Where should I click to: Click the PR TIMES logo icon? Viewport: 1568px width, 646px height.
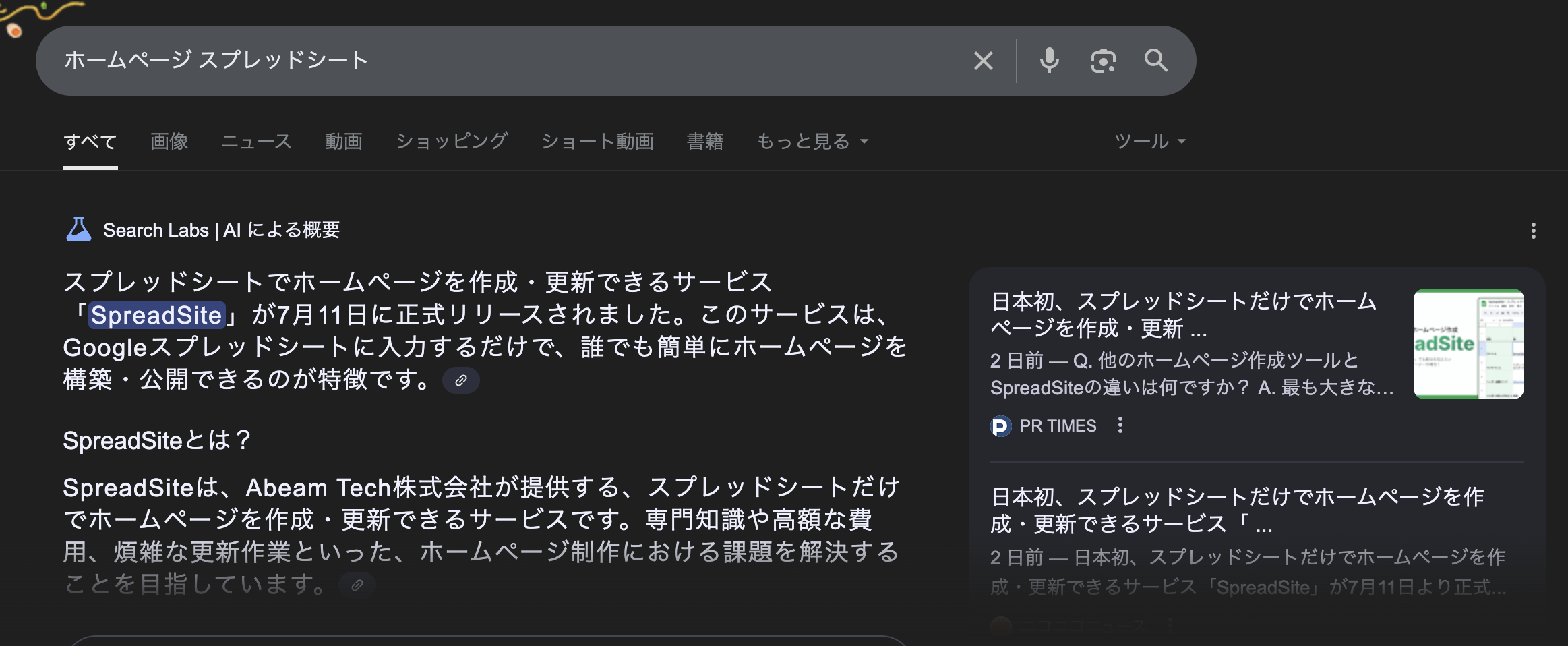1001,426
